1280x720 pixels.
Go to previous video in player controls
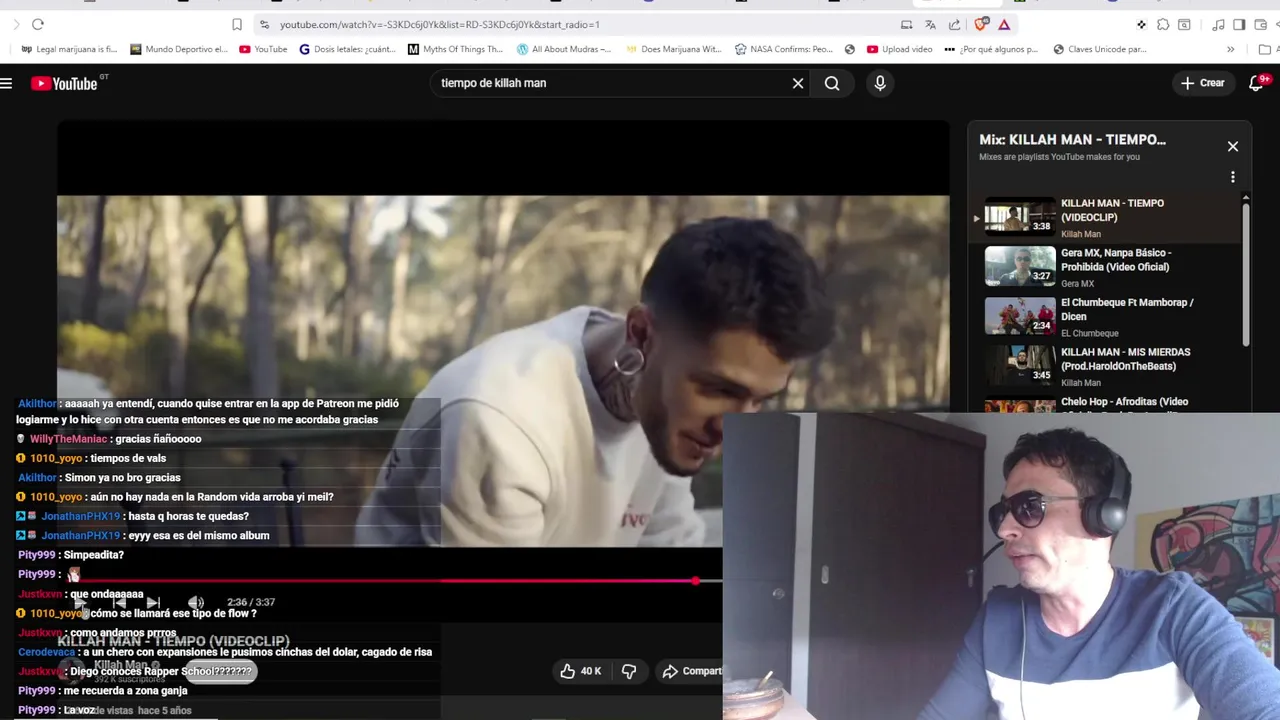(x=119, y=602)
